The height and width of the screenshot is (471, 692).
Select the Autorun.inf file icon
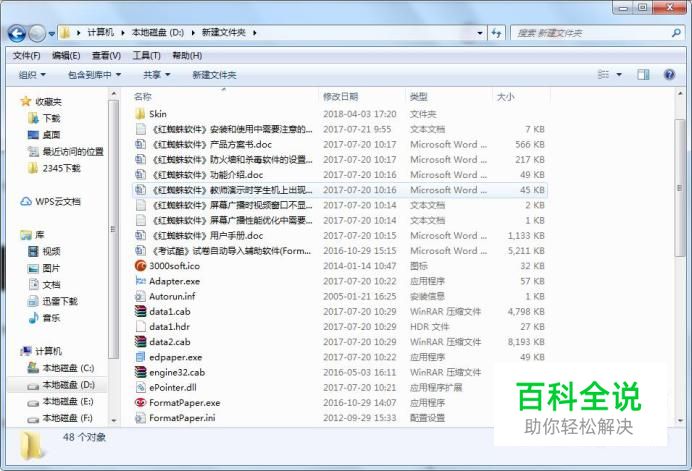[140, 296]
